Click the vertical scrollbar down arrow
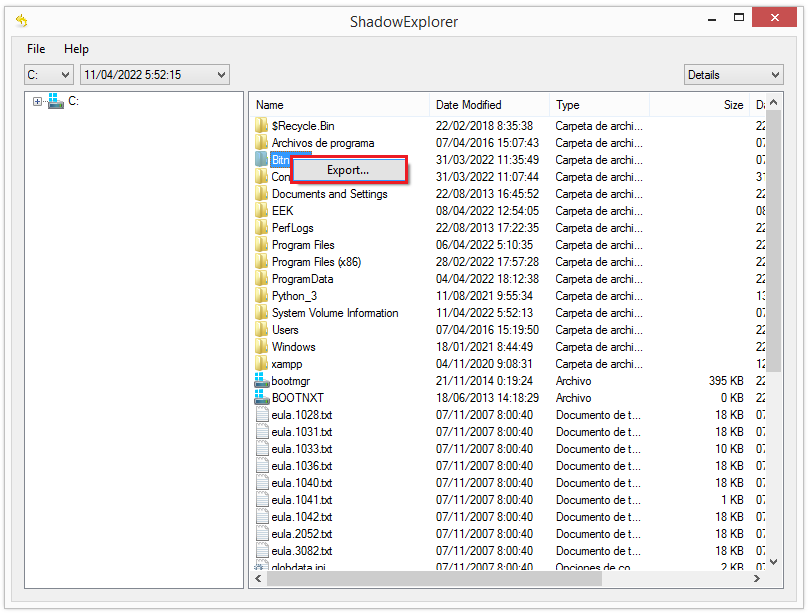The image size is (809, 614). (774, 562)
